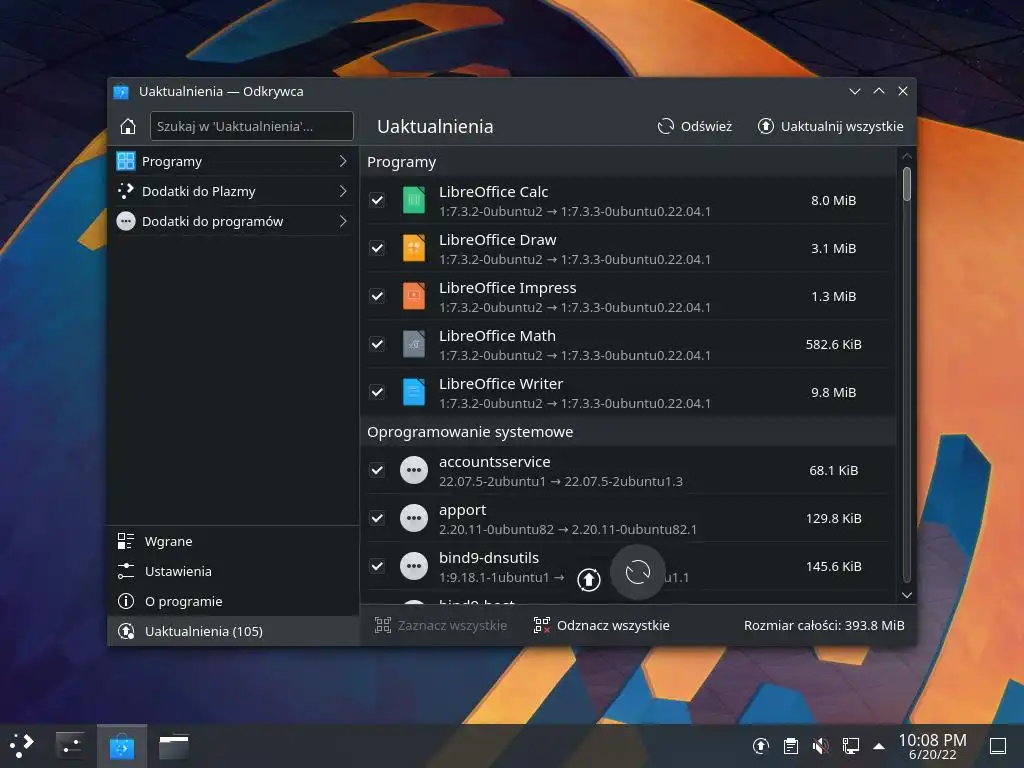Uncheck the LibreOffice Impress update

pyautogui.click(x=377, y=296)
